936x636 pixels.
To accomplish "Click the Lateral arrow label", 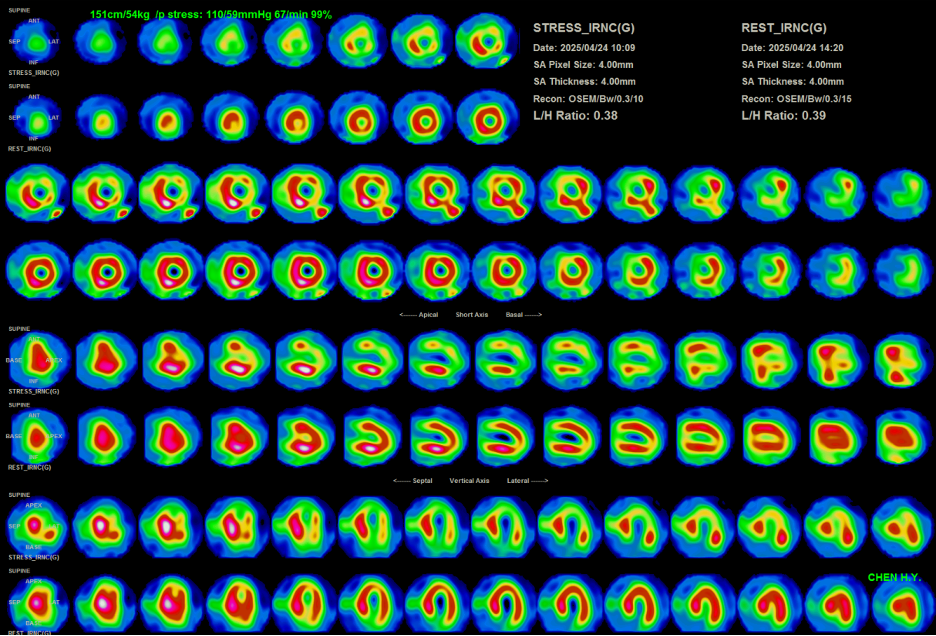I will [527, 480].
